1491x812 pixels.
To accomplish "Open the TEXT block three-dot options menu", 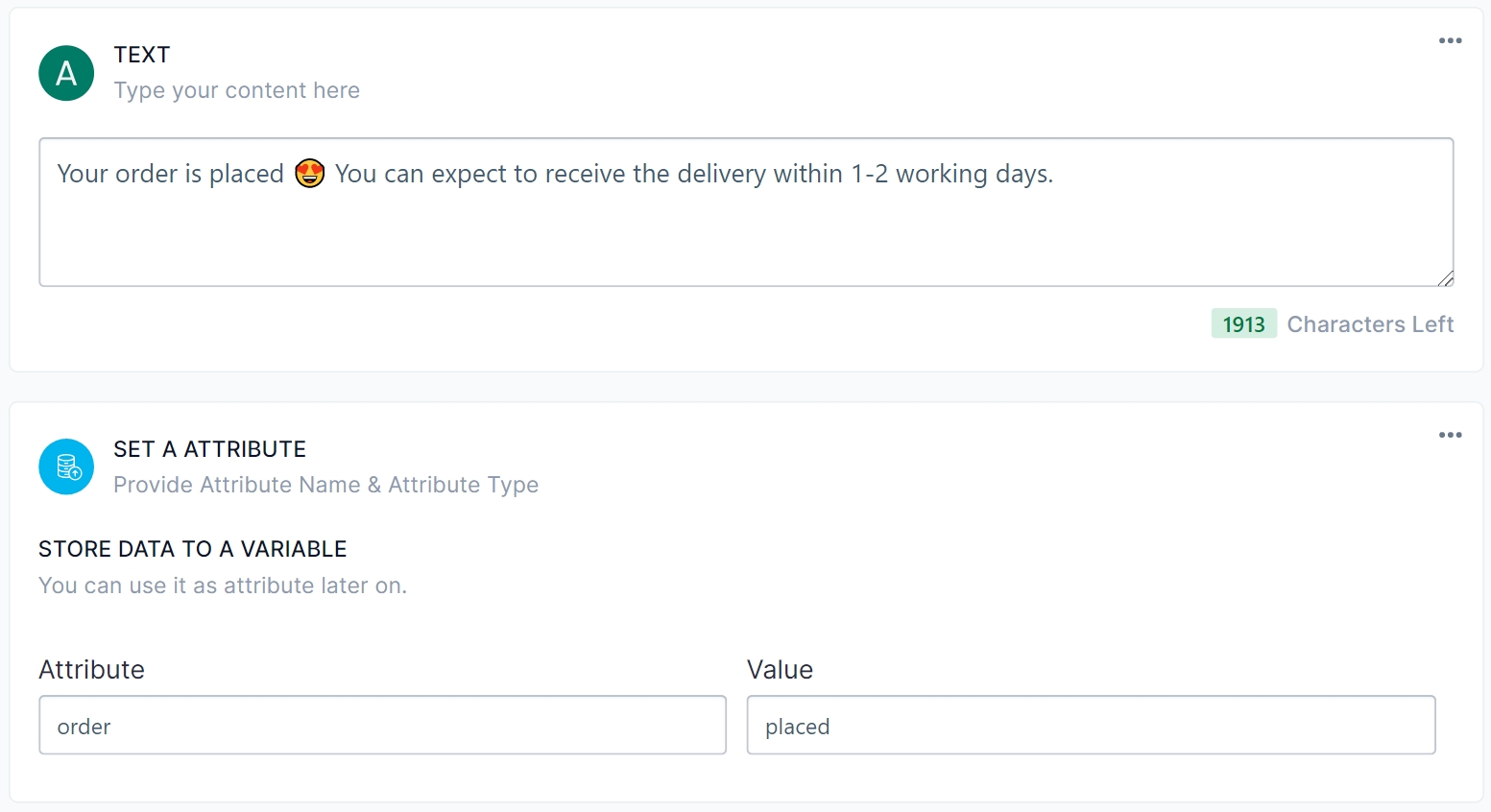I will (1450, 40).
